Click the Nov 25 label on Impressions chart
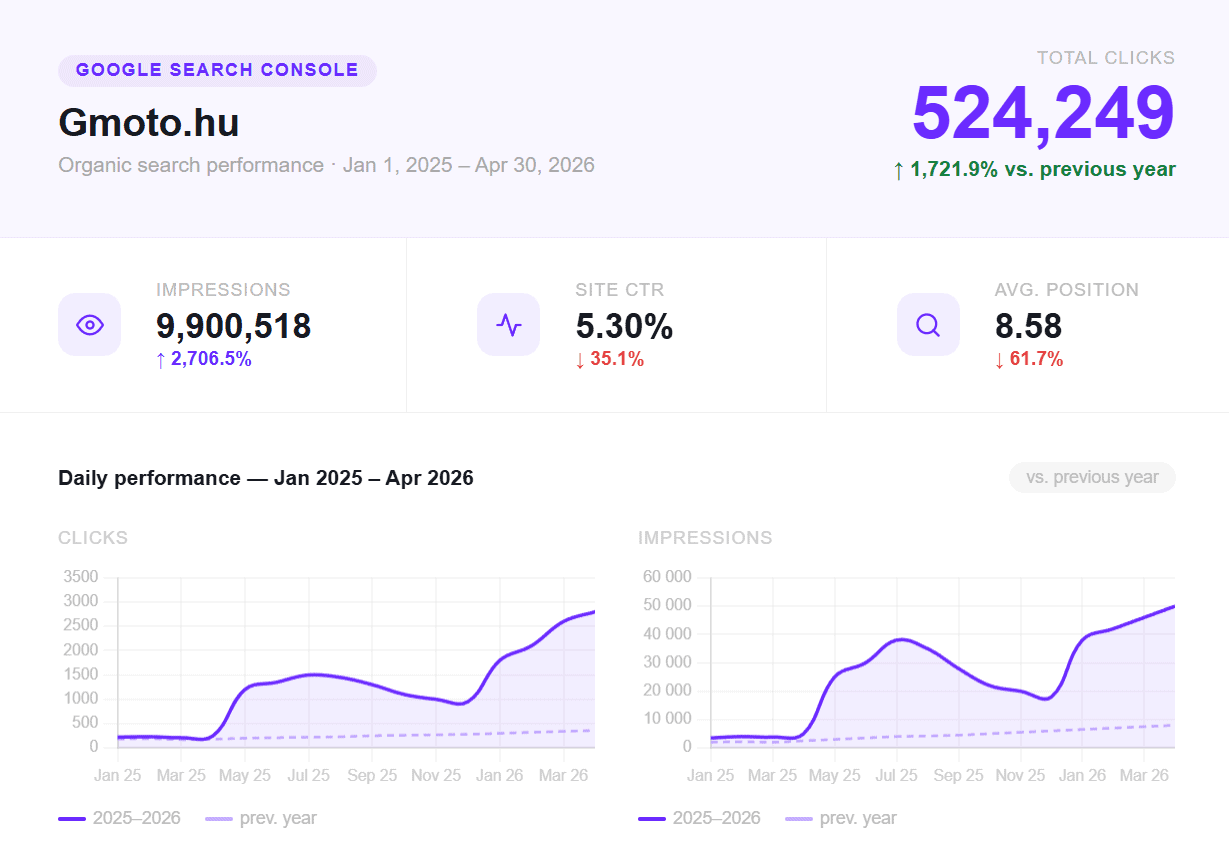The width and height of the screenshot is (1229, 868). (1021, 776)
